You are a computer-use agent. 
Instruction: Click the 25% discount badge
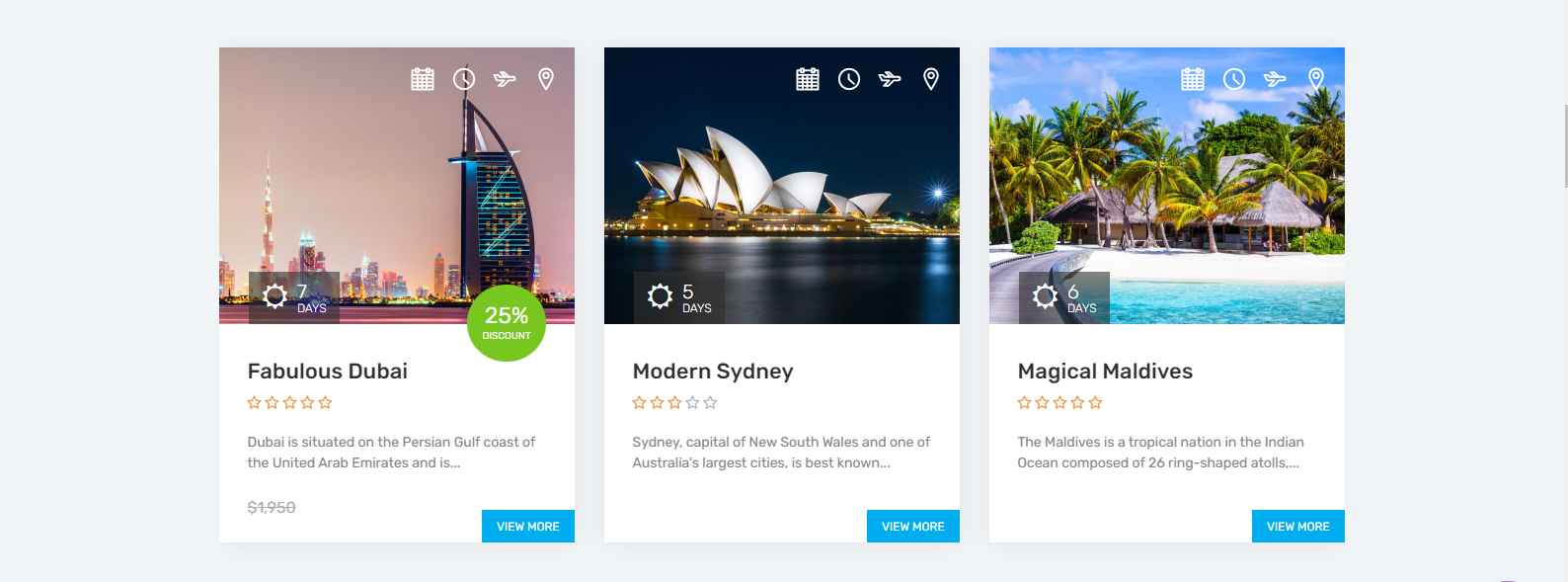point(507,323)
